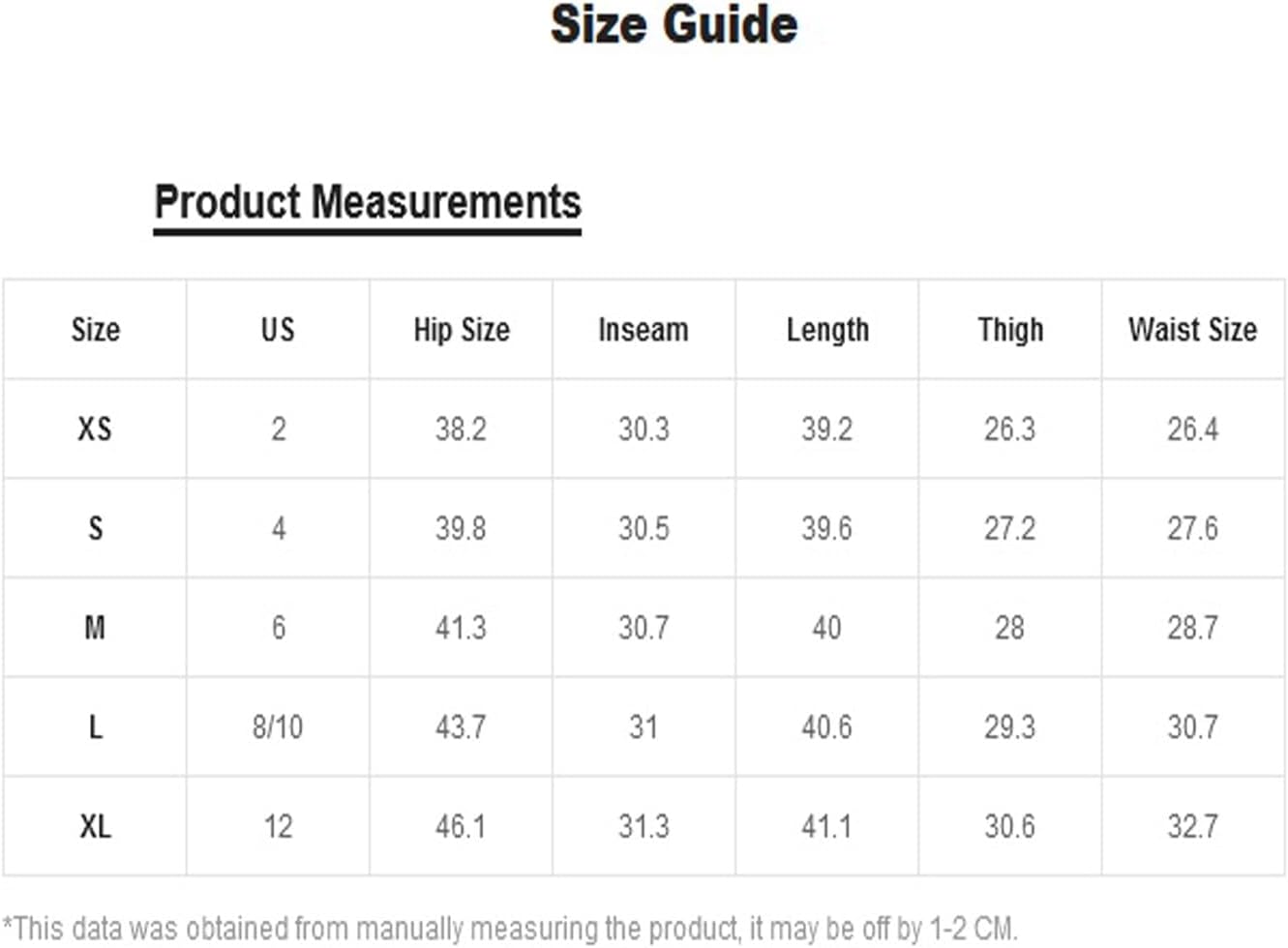Select the S size row label
Image resolution: width=1288 pixels, height=948 pixels.
click(x=95, y=528)
